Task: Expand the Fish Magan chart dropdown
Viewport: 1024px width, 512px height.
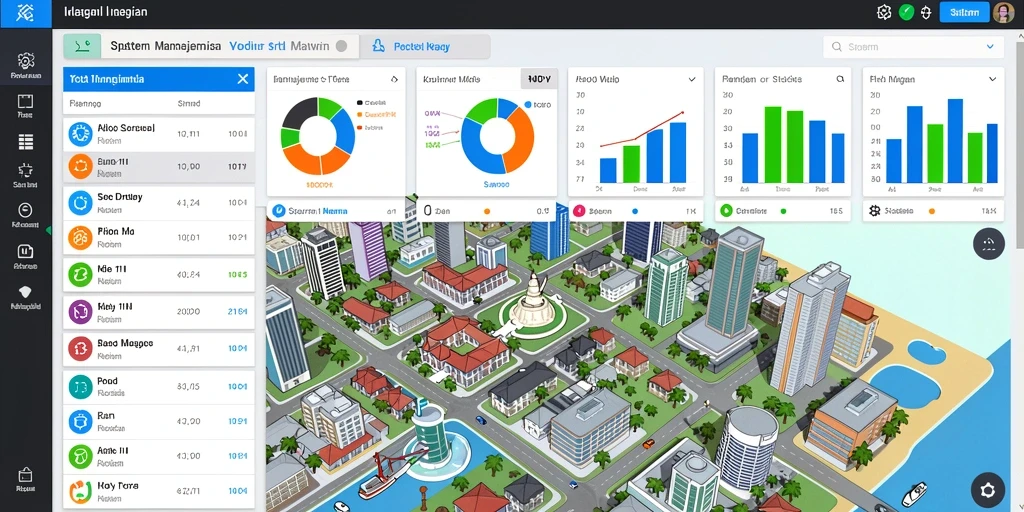Action: [993, 79]
